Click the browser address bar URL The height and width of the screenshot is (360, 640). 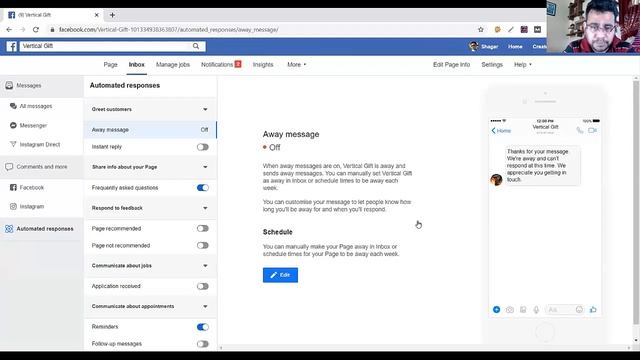pos(169,29)
